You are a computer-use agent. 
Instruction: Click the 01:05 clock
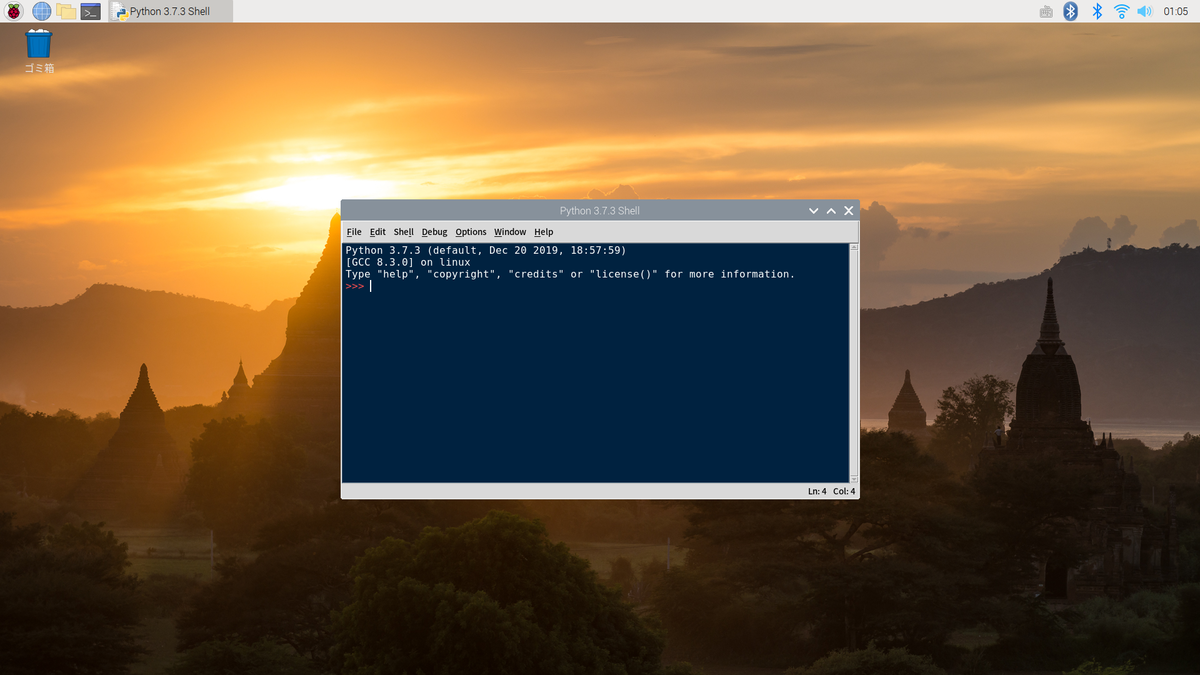tap(1176, 11)
